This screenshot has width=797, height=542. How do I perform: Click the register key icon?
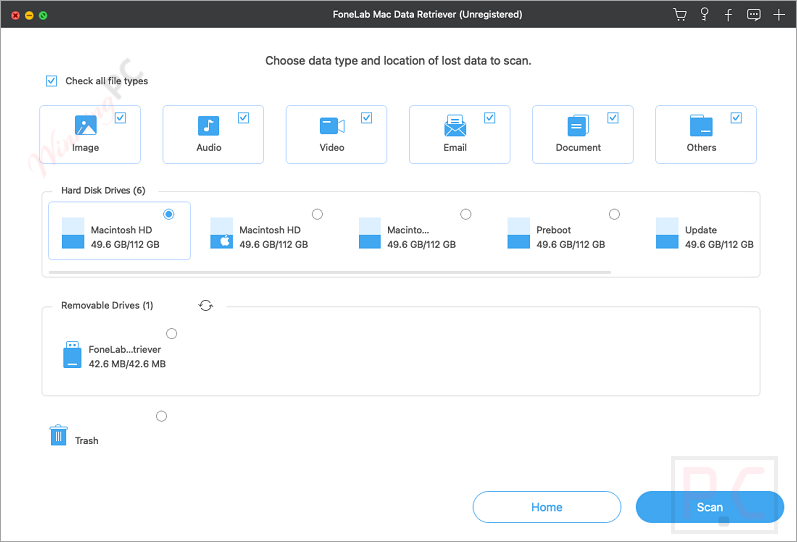pos(704,14)
